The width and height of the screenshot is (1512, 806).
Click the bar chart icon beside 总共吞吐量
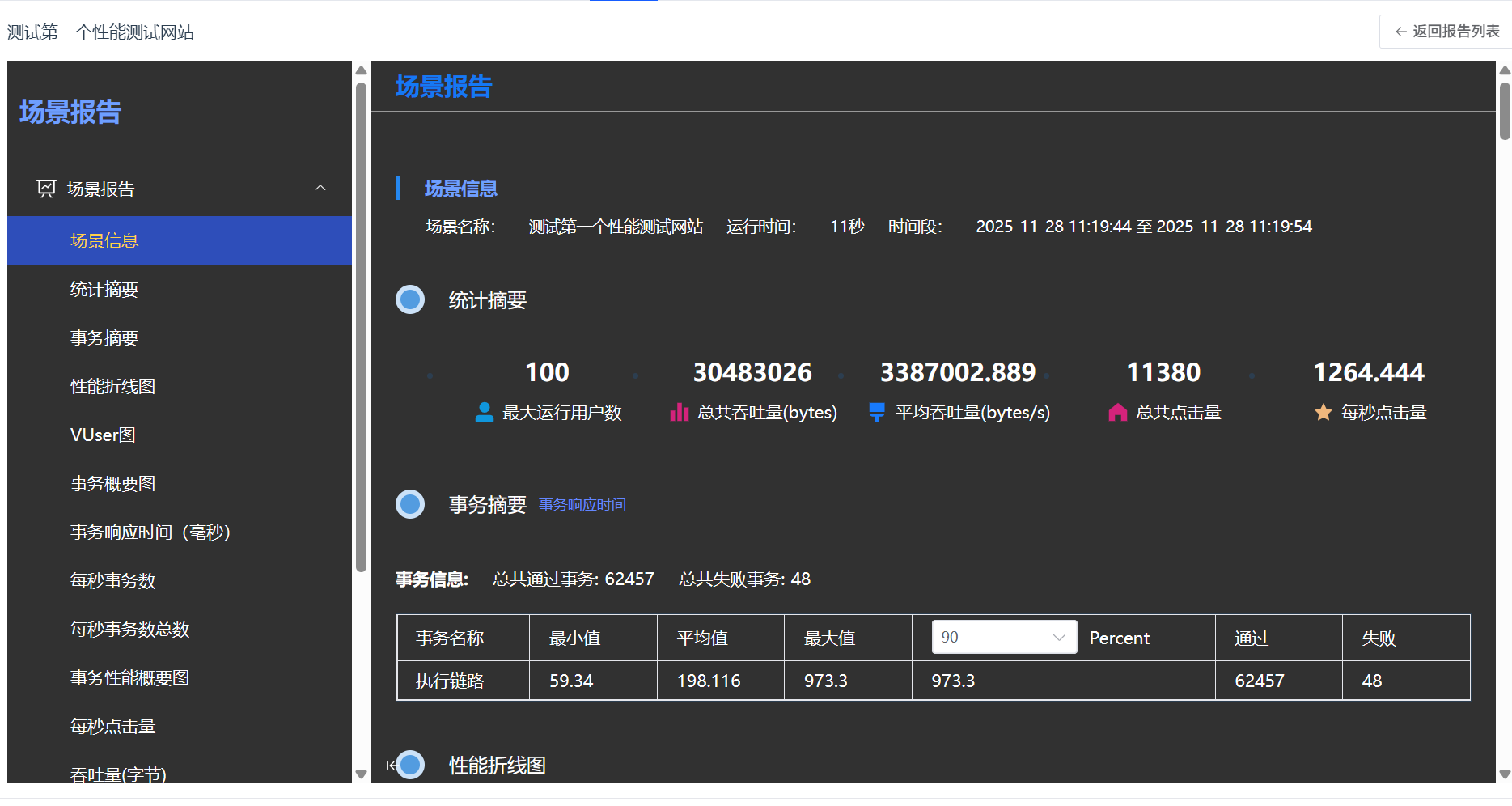(679, 413)
